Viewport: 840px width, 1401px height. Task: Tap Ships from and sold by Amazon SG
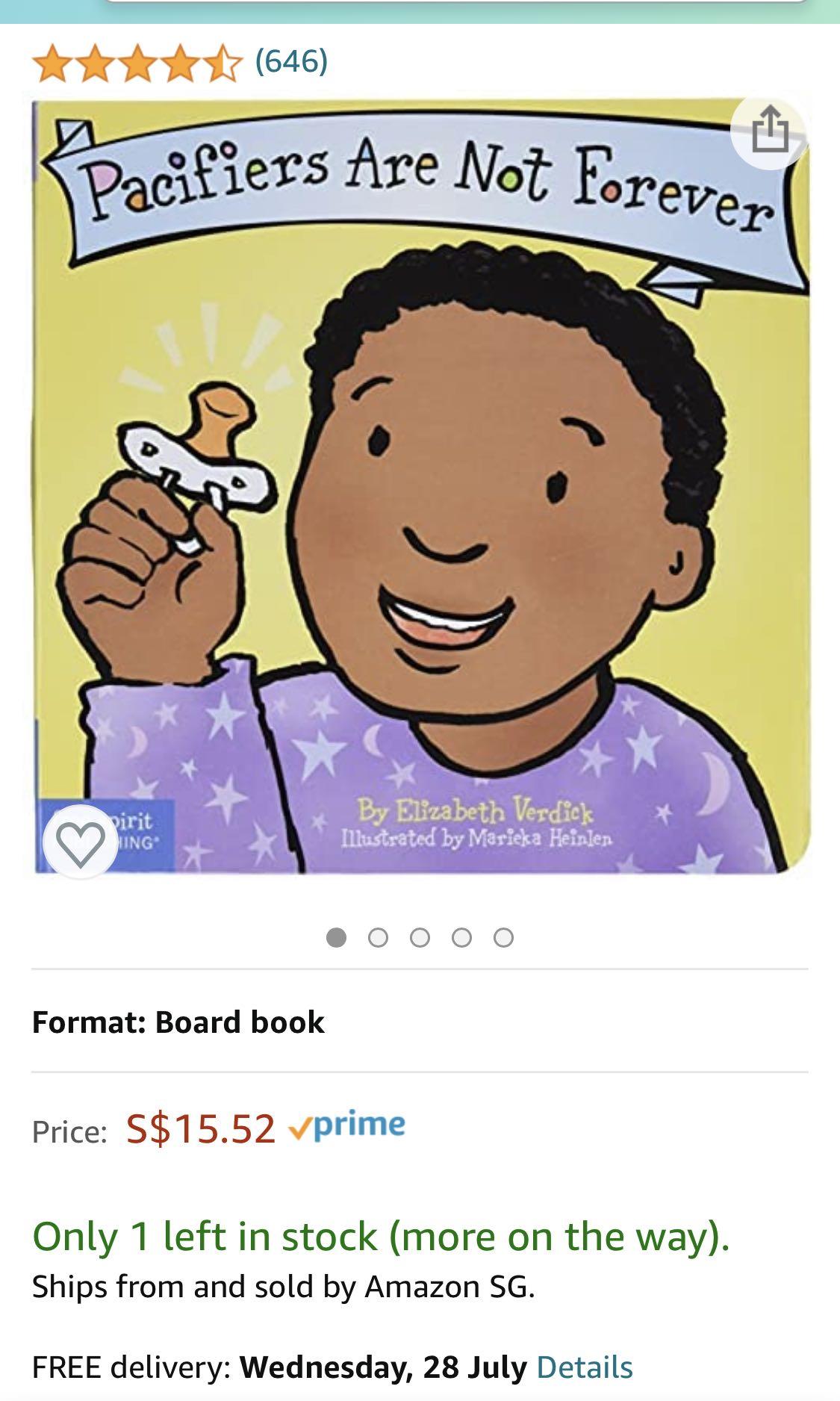tap(284, 1287)
